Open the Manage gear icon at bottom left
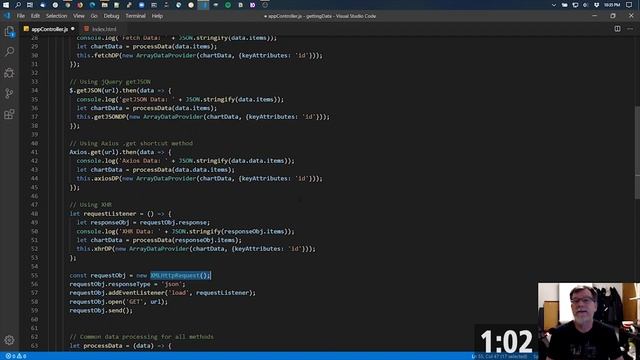 click(9, 340)
